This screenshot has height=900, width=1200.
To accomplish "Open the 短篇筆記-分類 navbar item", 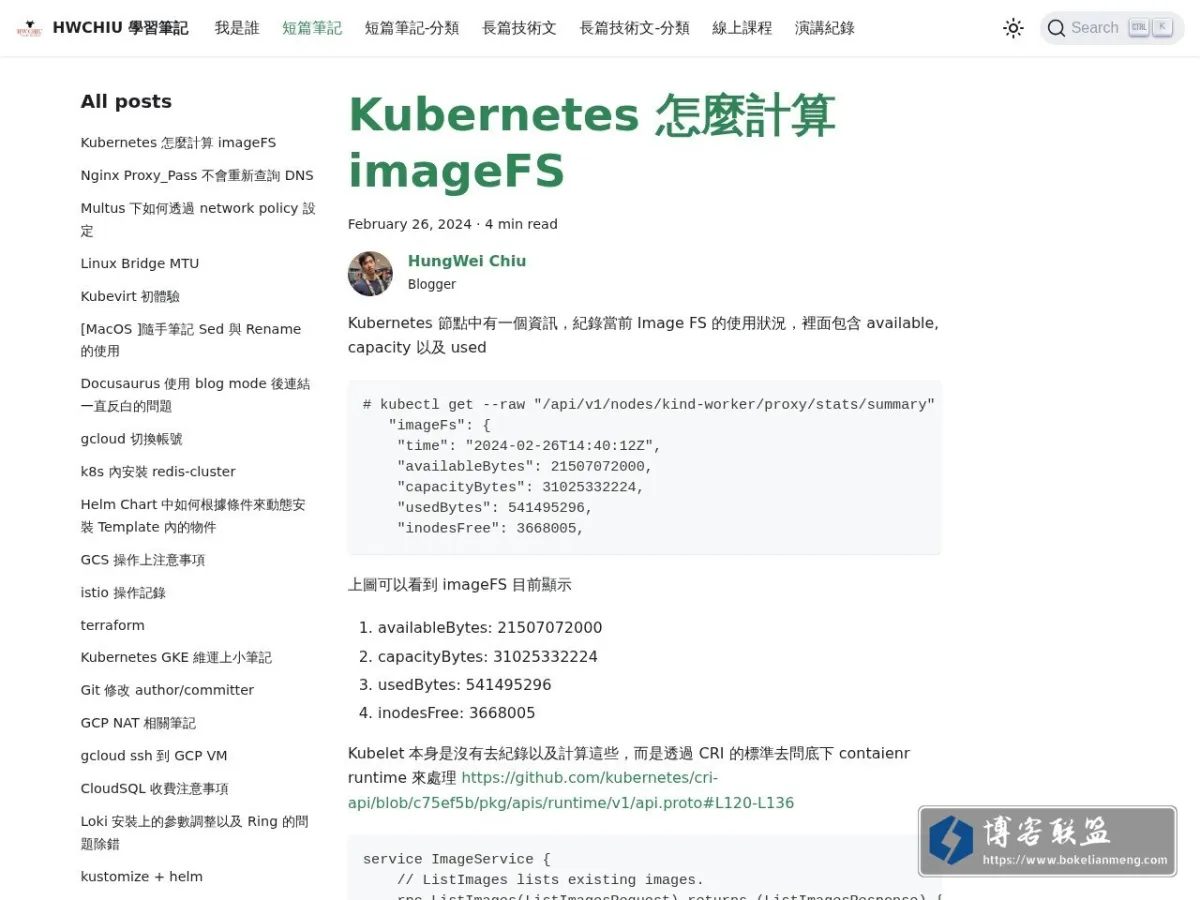I will coord(412,28).
